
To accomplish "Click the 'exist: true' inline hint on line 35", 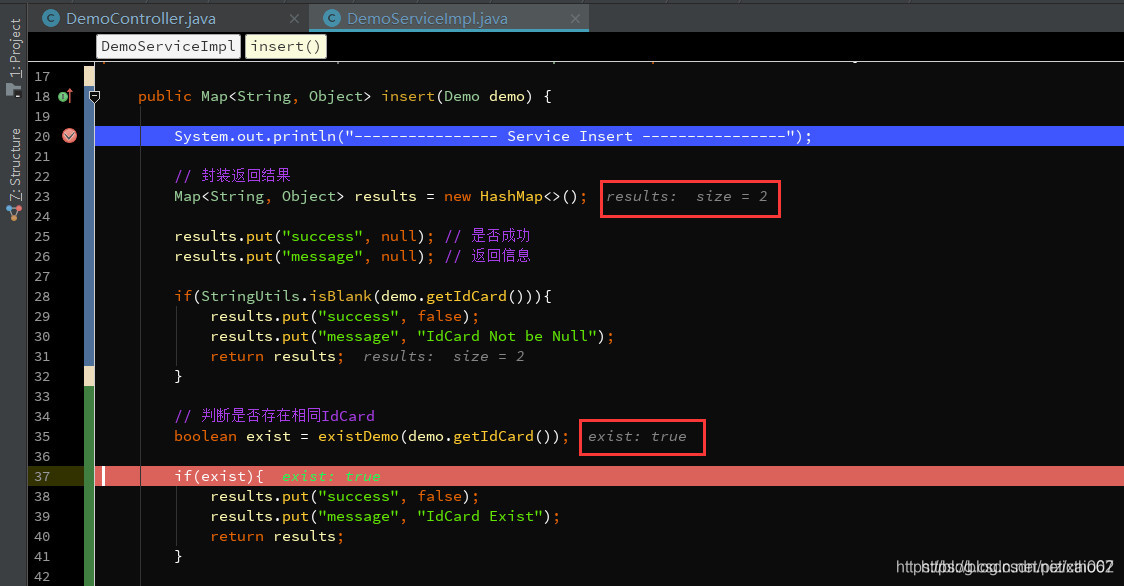I will point(637,436).
